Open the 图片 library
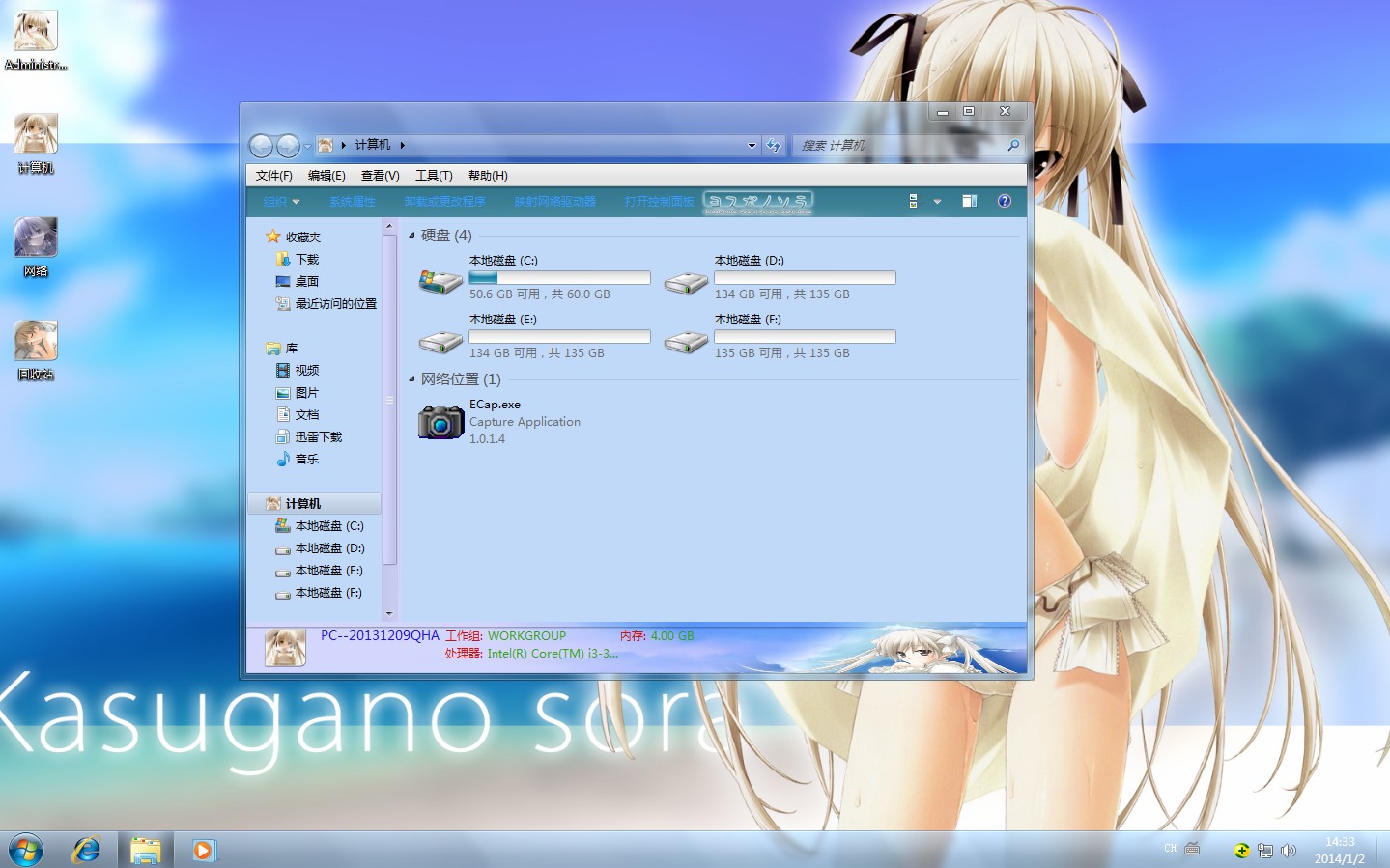 (306, 393)
